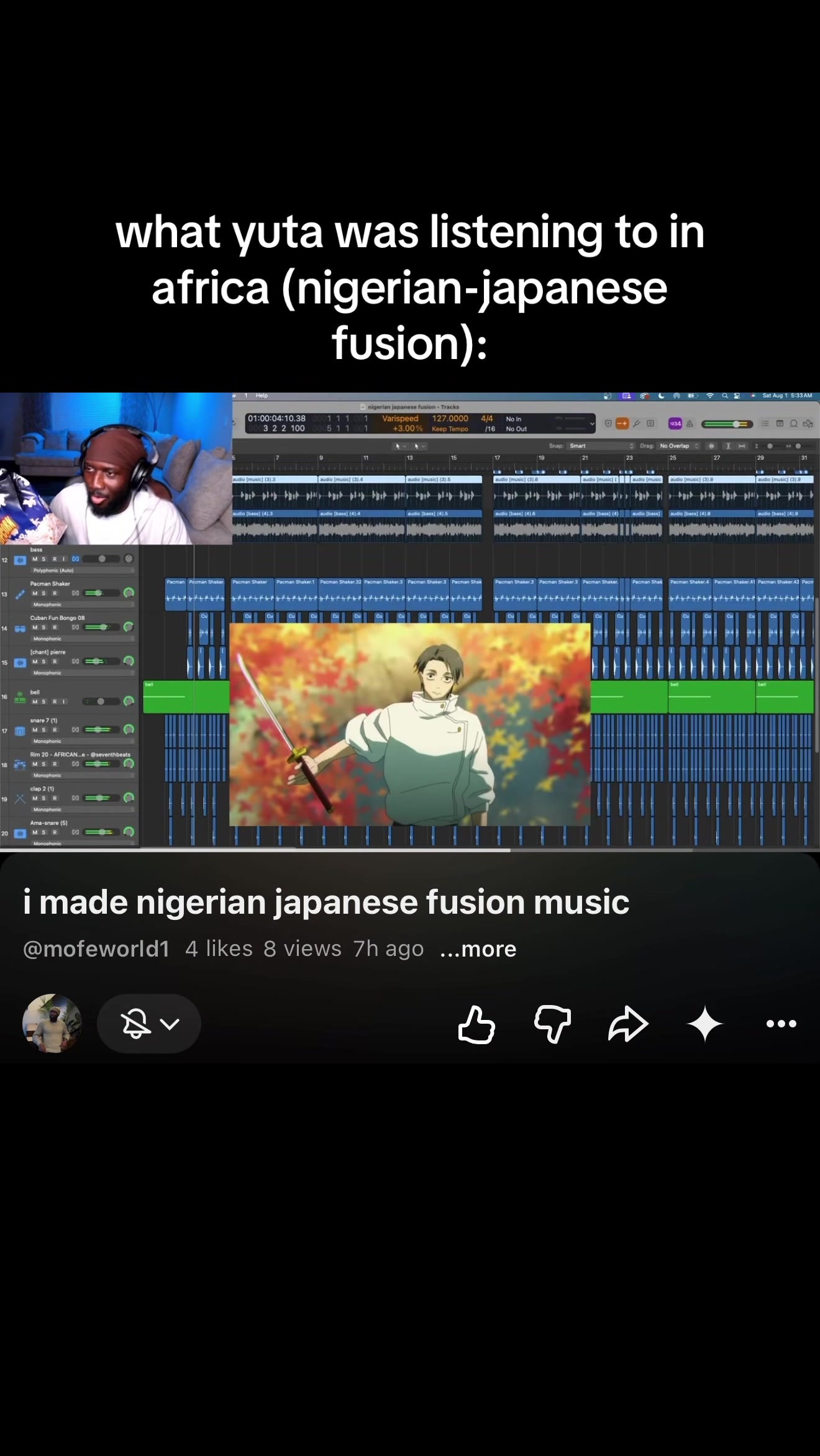820x1456 pixels.
Task: Click the '8 views' text
Action: [303, 949]
